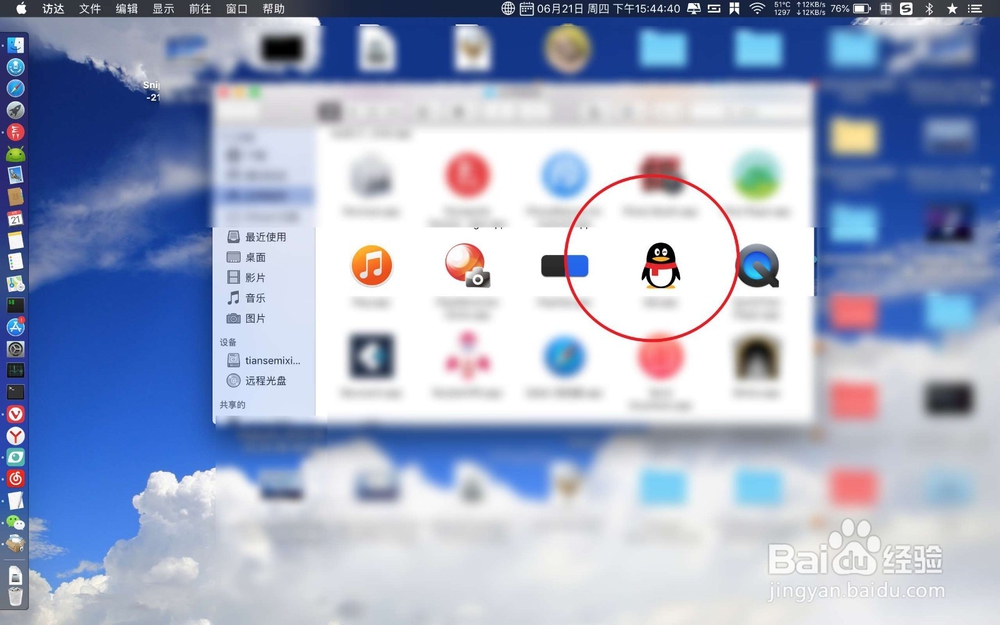Open the 访达 menu

click(x=53, y=8)
